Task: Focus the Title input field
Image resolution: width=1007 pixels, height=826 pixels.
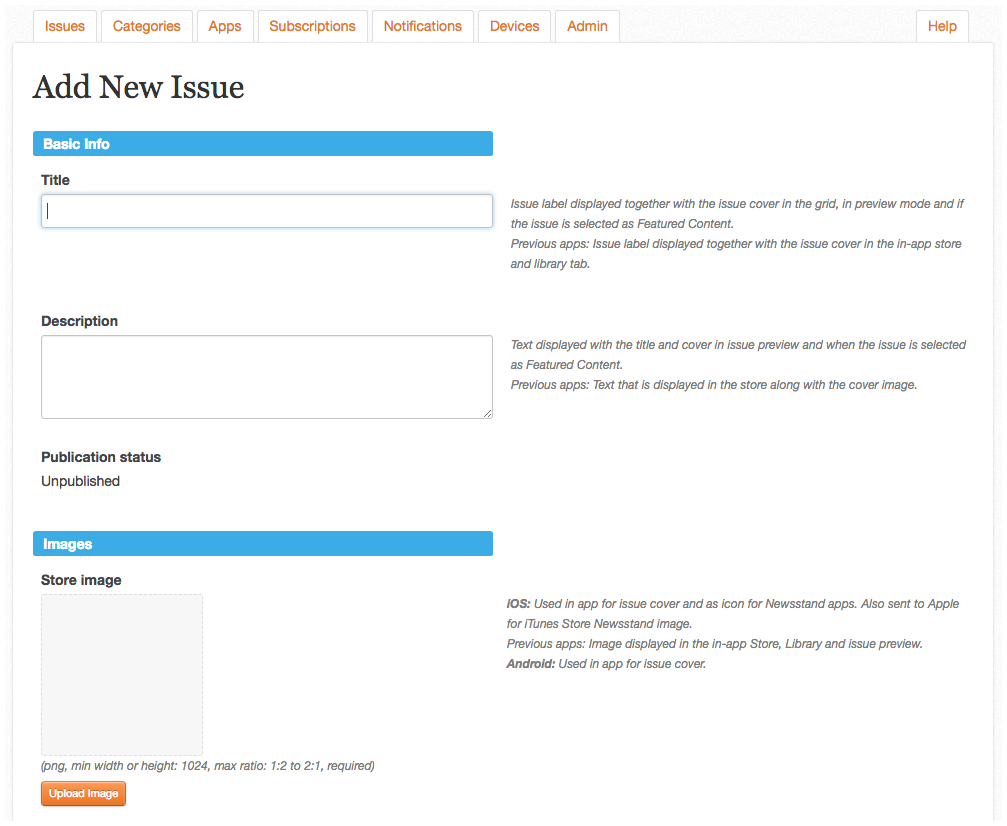Action: click(x=267, y=211)
